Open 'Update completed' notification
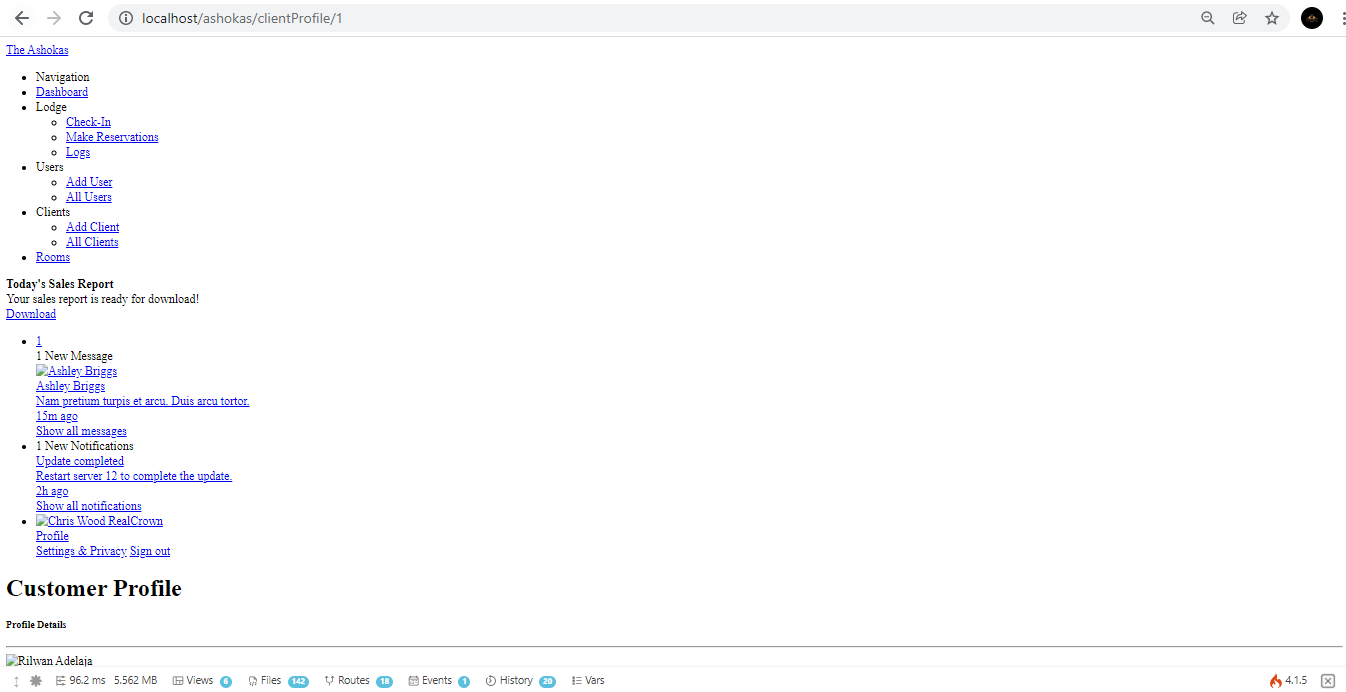 tap(80, 461)
